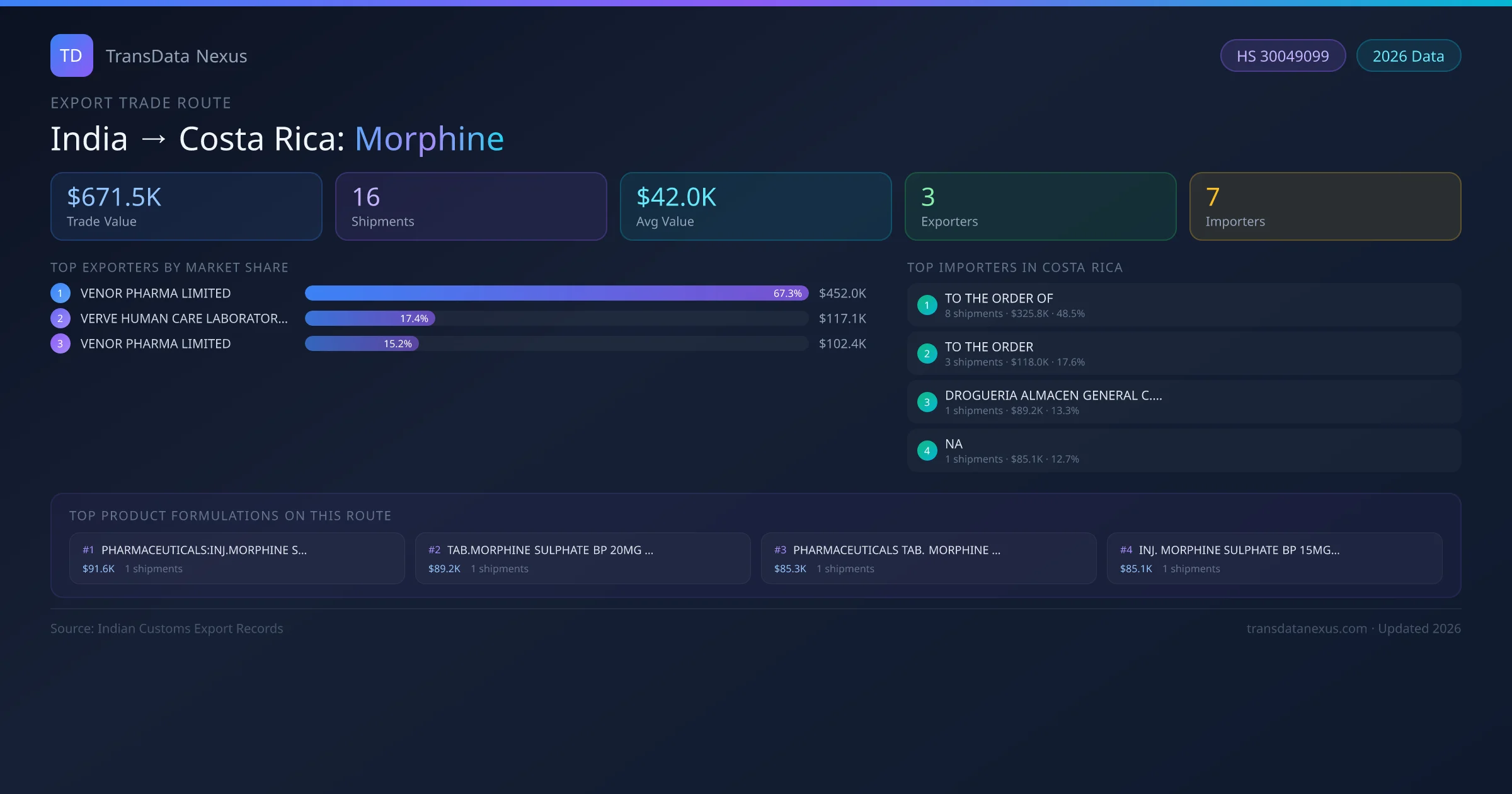Viewport: 1512px width, 794px height.
Task: Toggle the HS 30049099 filter pill
Action: pos(1283,55)
